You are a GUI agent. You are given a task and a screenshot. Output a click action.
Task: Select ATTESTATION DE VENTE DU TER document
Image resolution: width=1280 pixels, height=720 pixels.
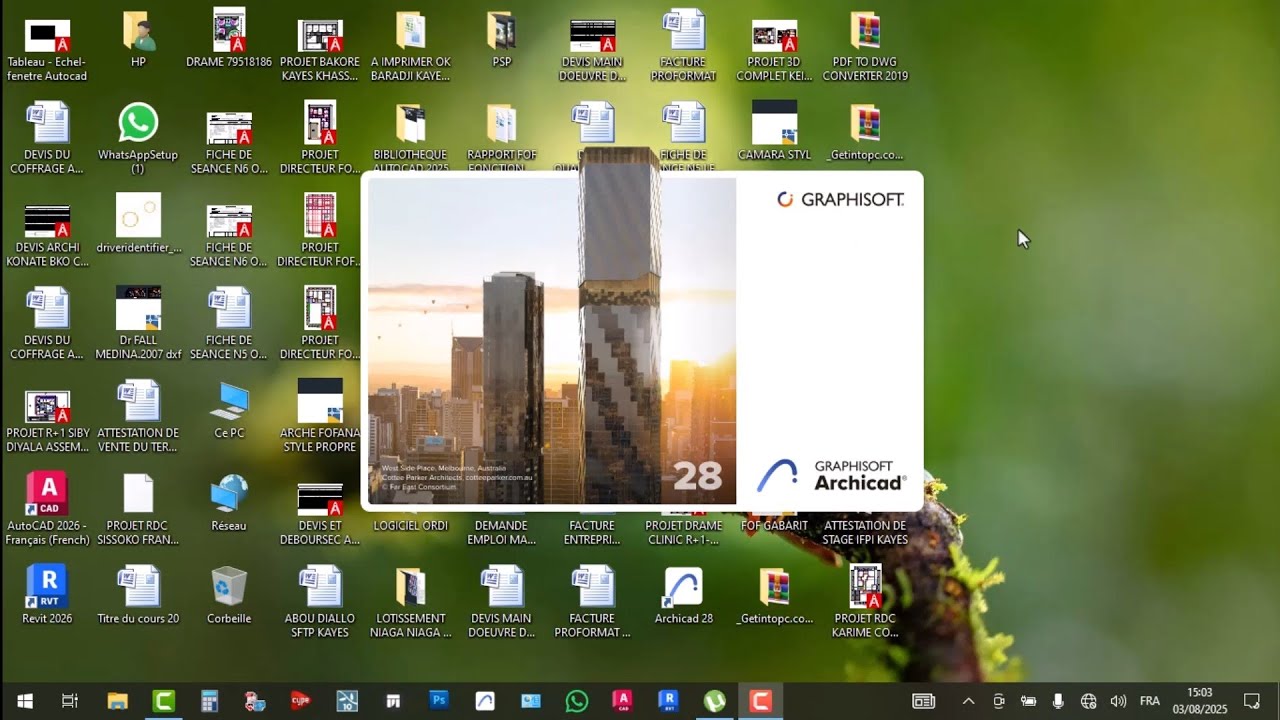pos(138,417)
